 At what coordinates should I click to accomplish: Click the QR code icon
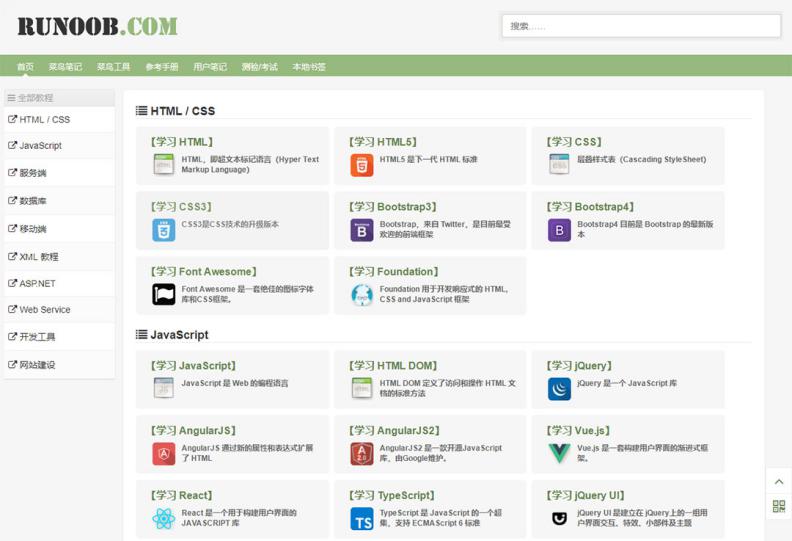click(x=779, y=506)
